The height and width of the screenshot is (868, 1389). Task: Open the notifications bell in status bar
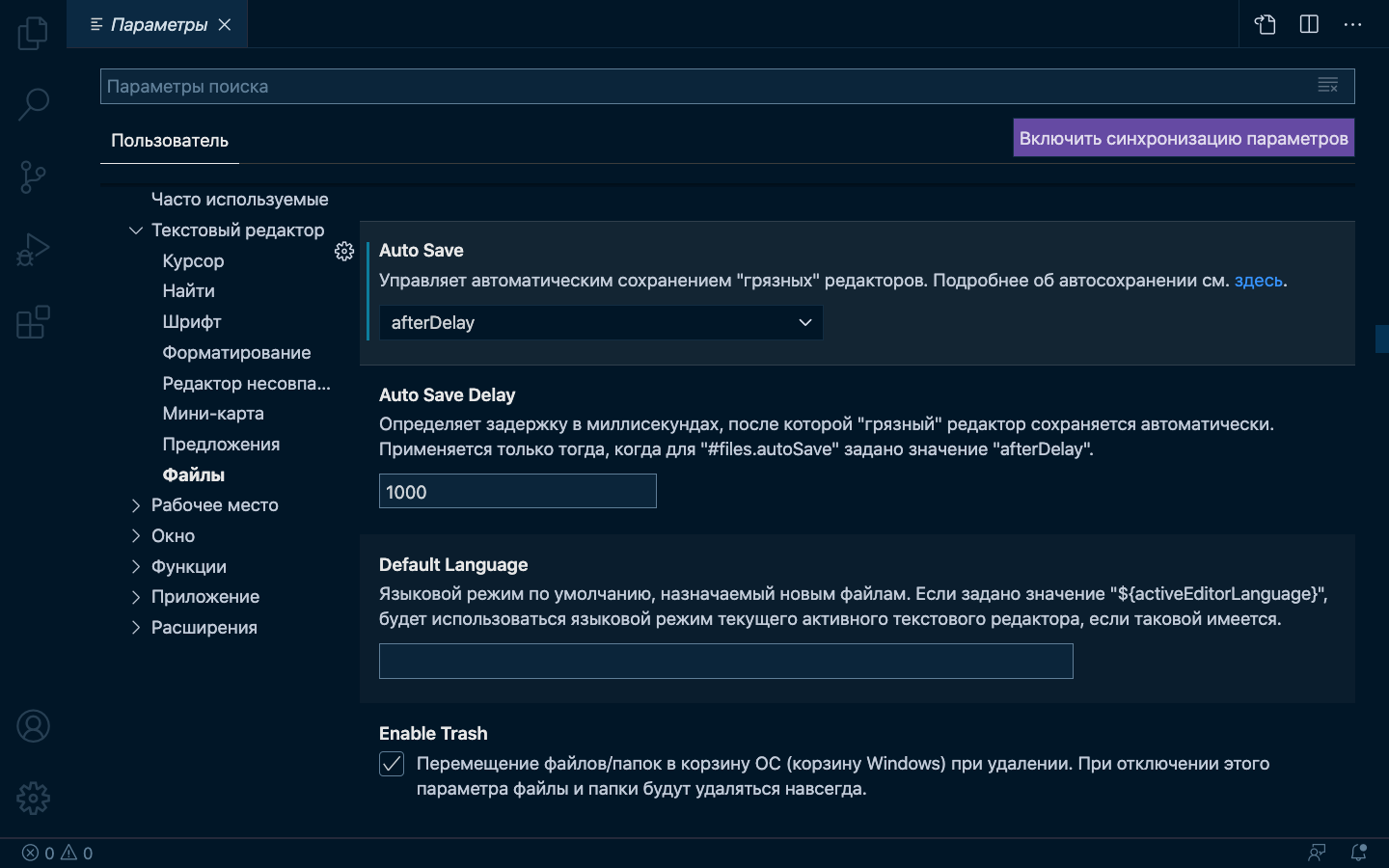point(1358,853)
